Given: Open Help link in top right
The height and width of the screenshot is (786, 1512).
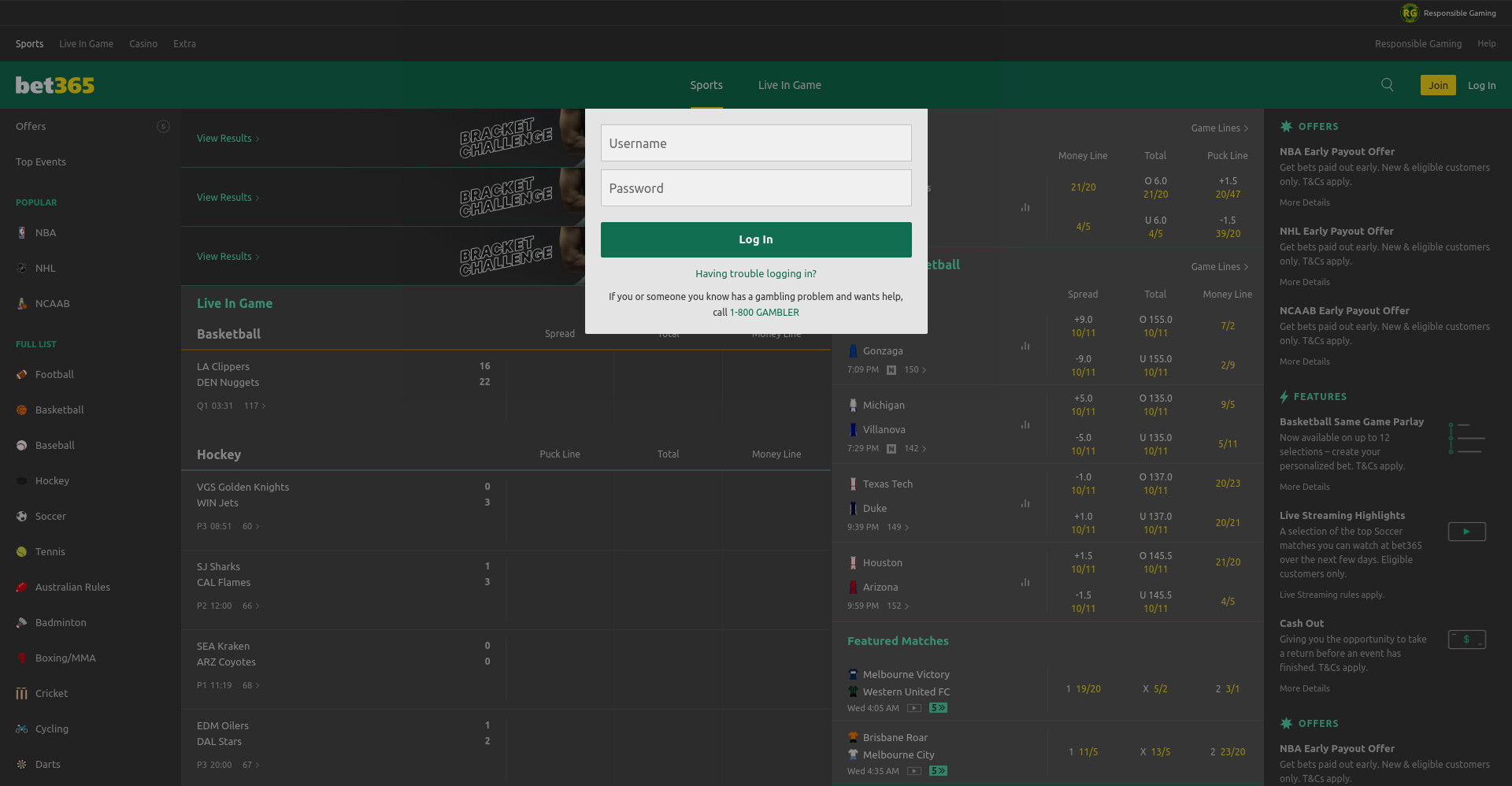Looking at the screenshot, I should [x=1486, y=44].
